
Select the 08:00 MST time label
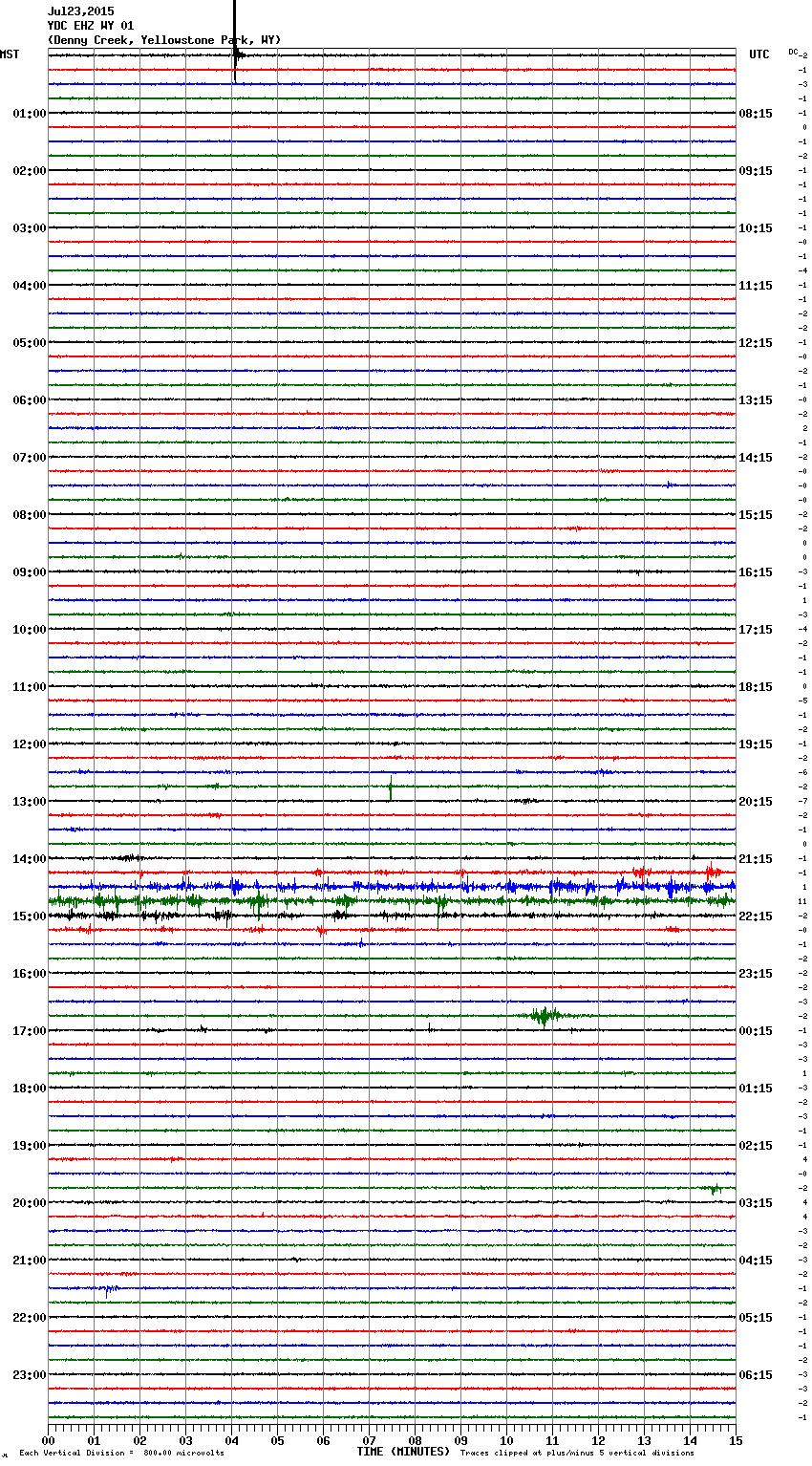[x=30, y=515]
